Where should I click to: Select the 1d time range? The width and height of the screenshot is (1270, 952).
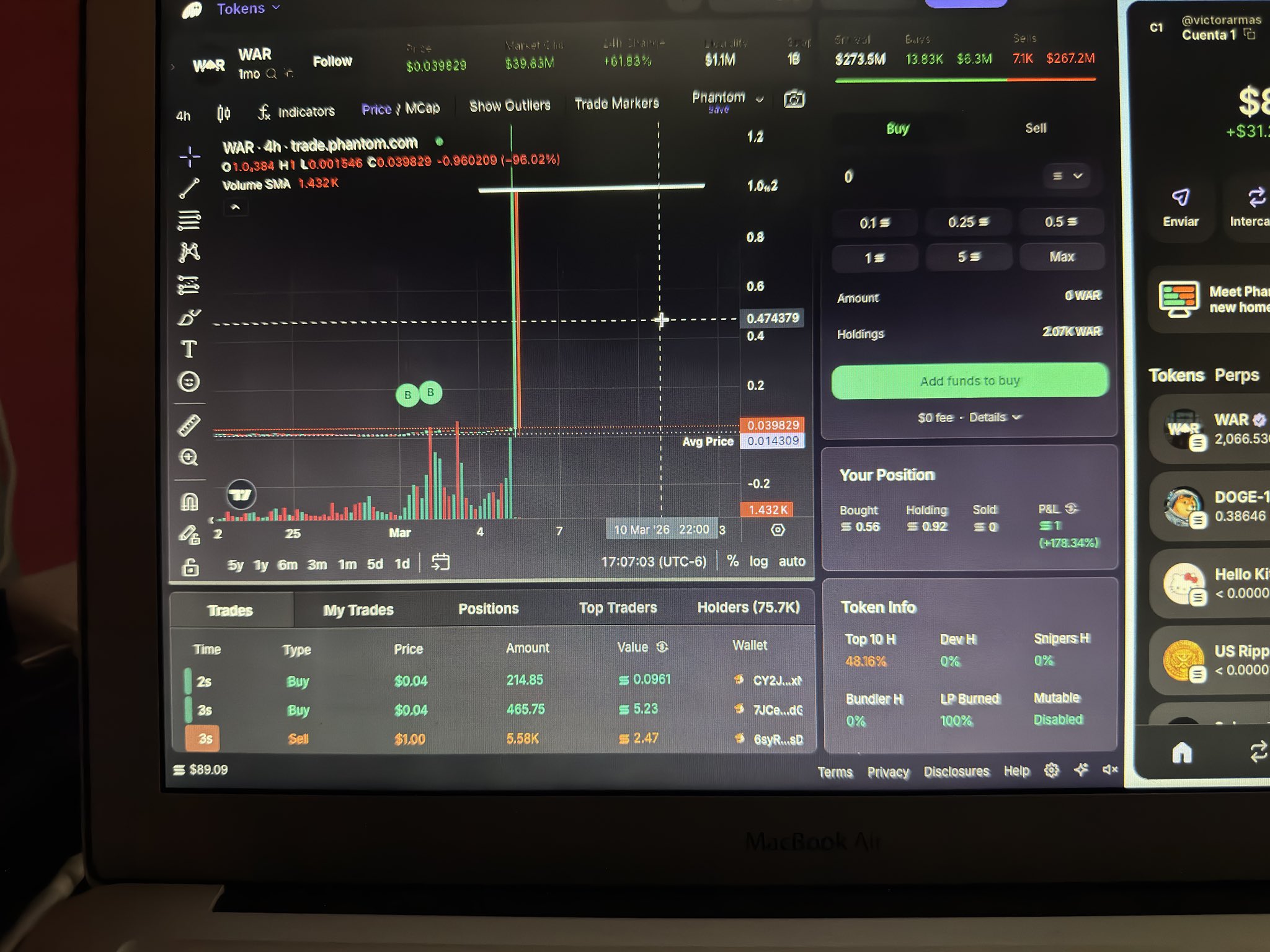coord(402,564)
